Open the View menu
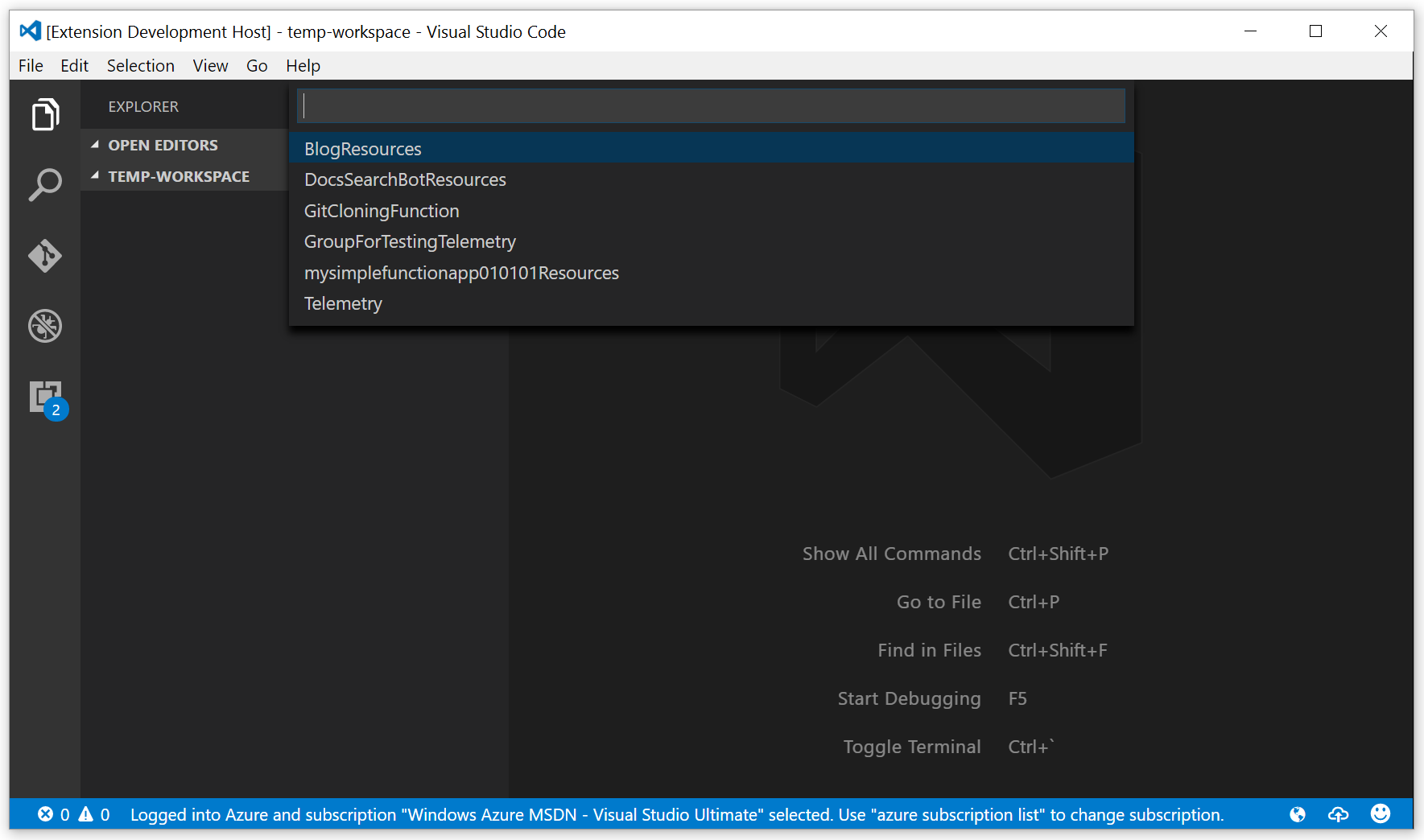Image resolution: width=1424 pixels, height=840 pixels. [210, 66]
